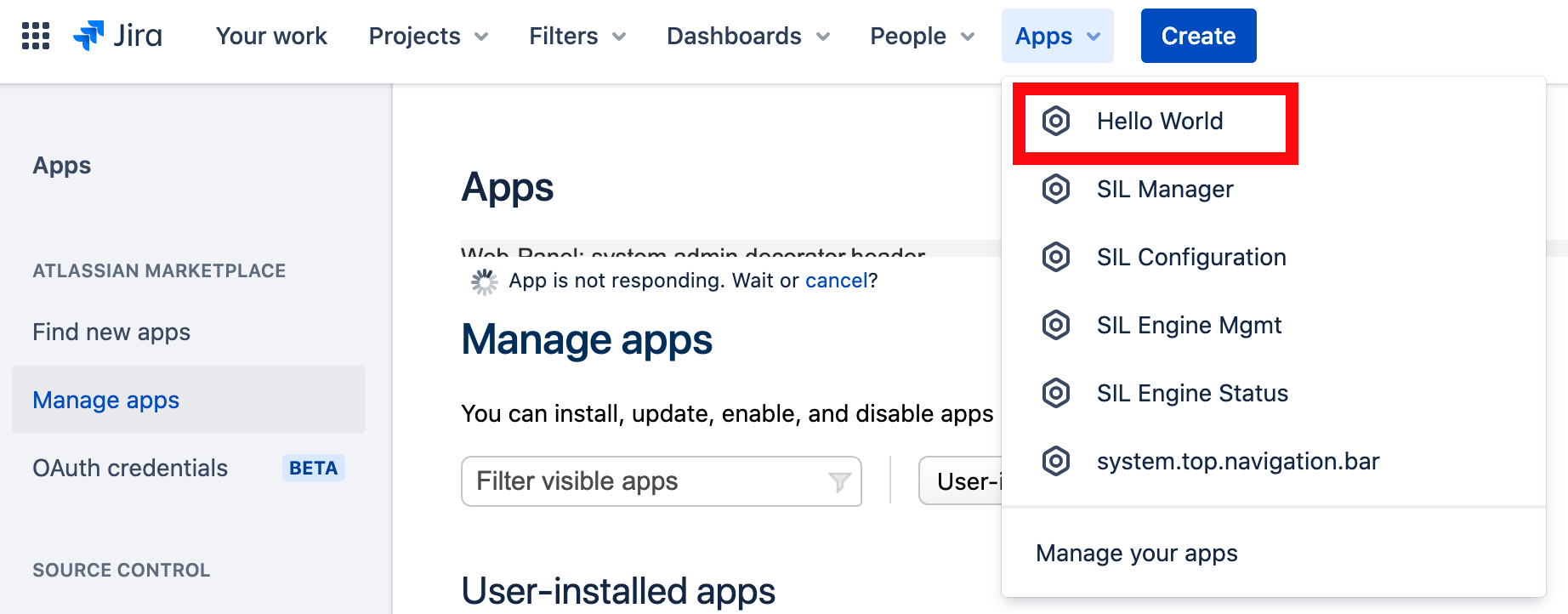Screen dimensions: 1568x614
Task: Open the Dashboards dropdown
Action: pos(748,36)
